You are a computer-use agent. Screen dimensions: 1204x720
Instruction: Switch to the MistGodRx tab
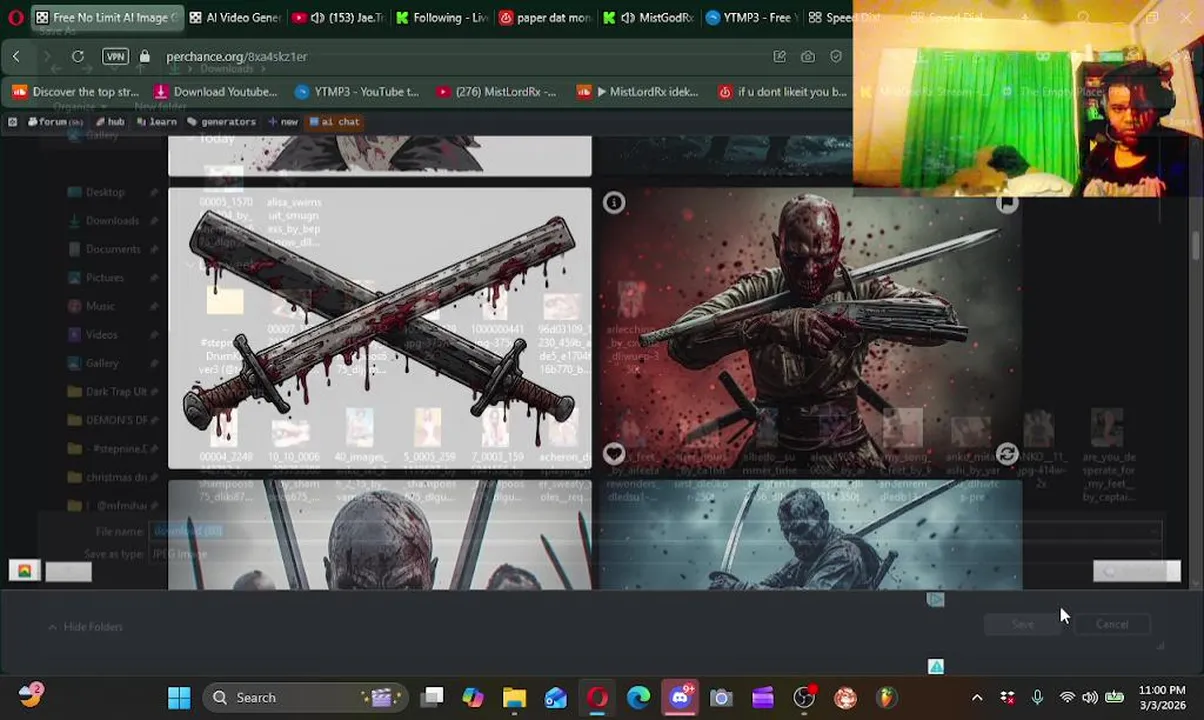(x=648, y=18)
